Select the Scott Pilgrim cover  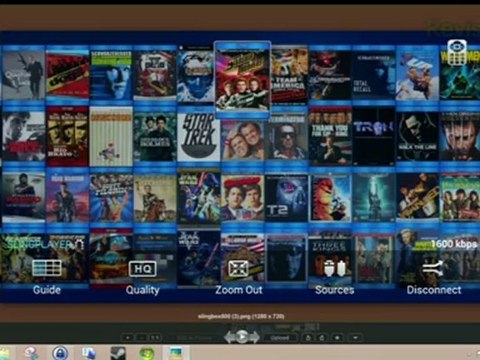[111, 198]
